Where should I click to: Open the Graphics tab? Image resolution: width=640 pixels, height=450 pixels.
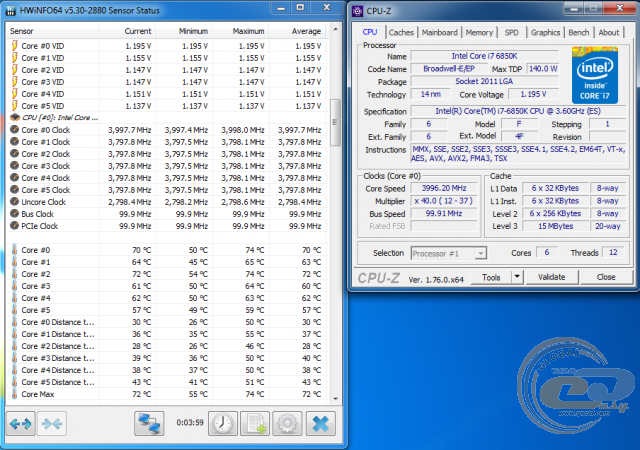click(x=545, y=32)
